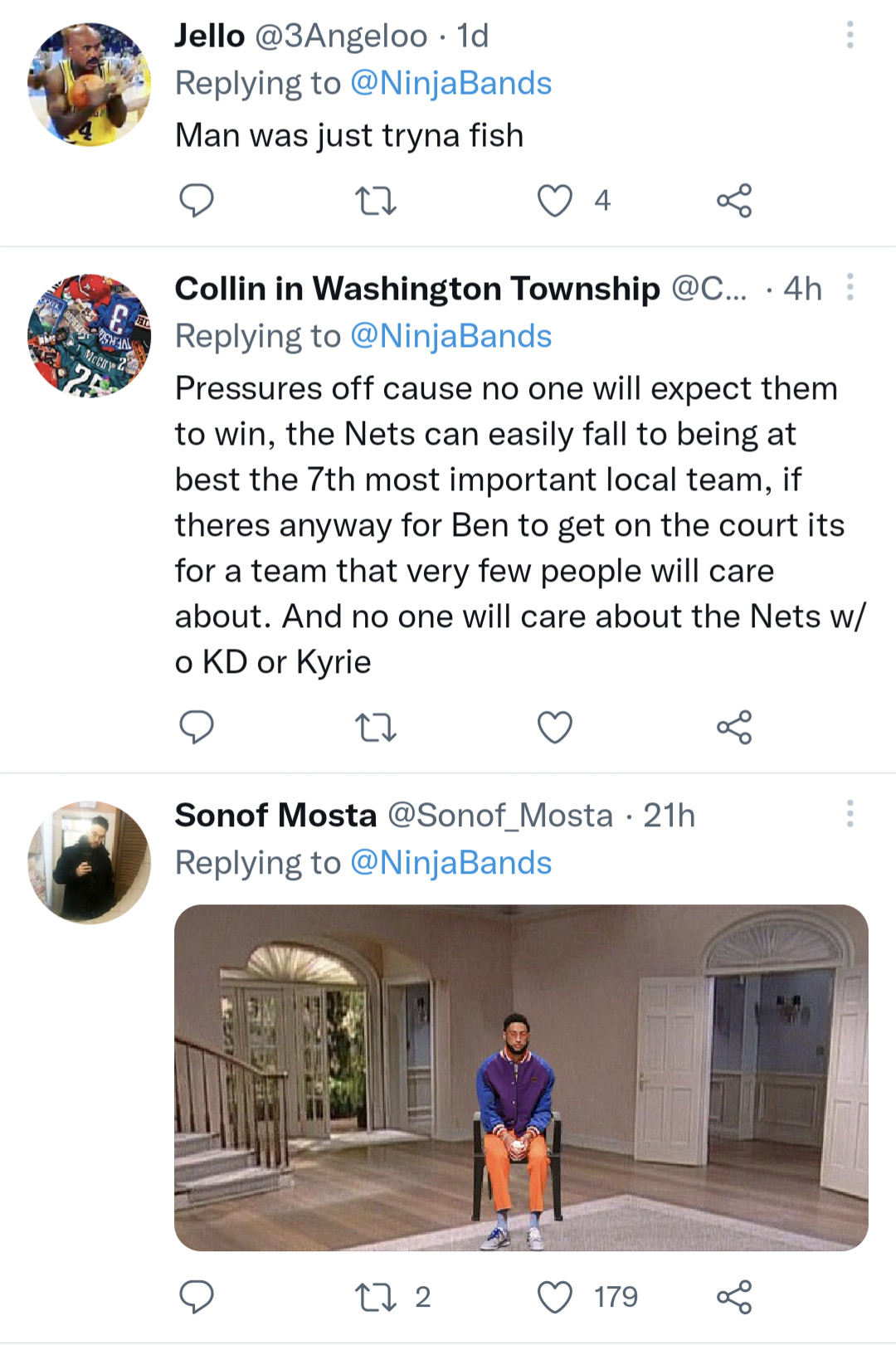The height and width of the screenshot is (1345, 896).
Task: Reply to Jello's tweet
Action: [x=197, y=201]
